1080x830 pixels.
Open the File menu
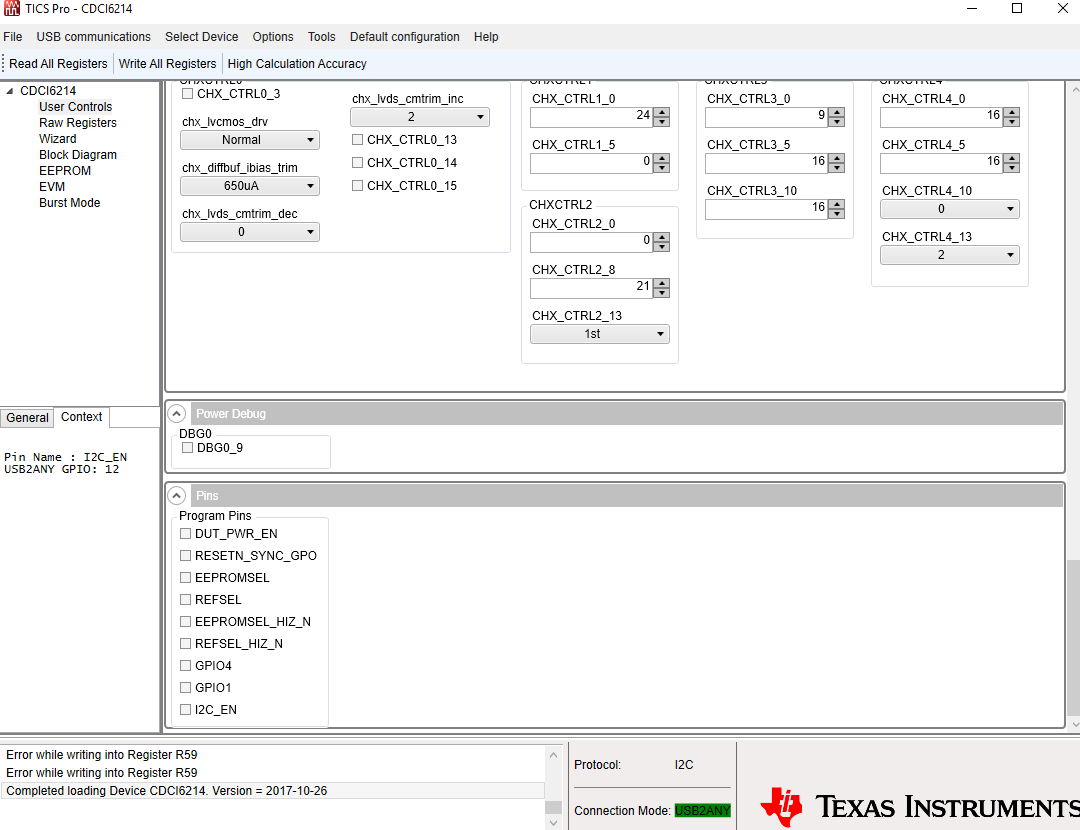(x=12, y=37)
